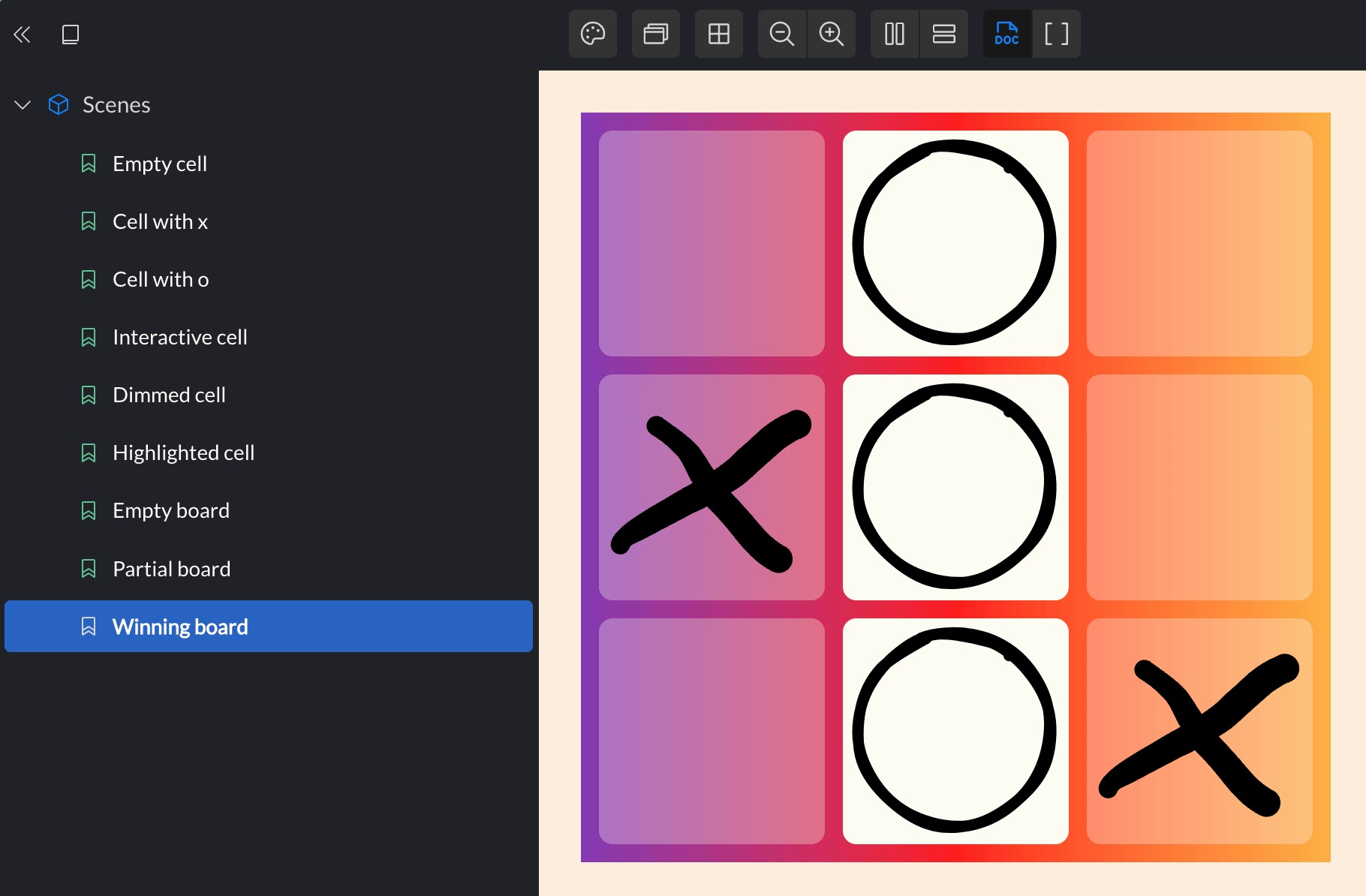Click the empty top-left board cell

tap(712, 243)
